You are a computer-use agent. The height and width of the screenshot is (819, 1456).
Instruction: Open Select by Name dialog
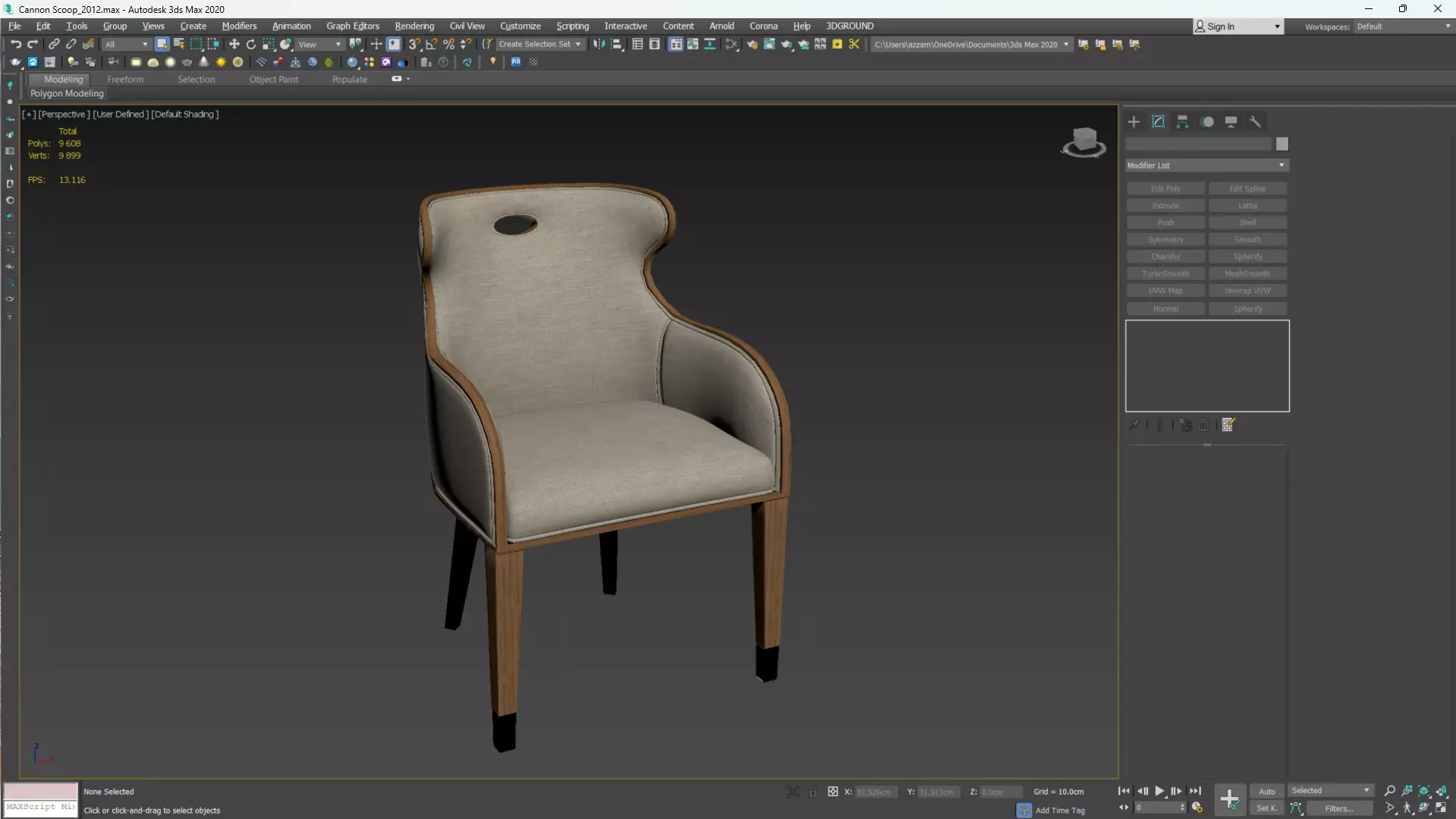[179, 44]
